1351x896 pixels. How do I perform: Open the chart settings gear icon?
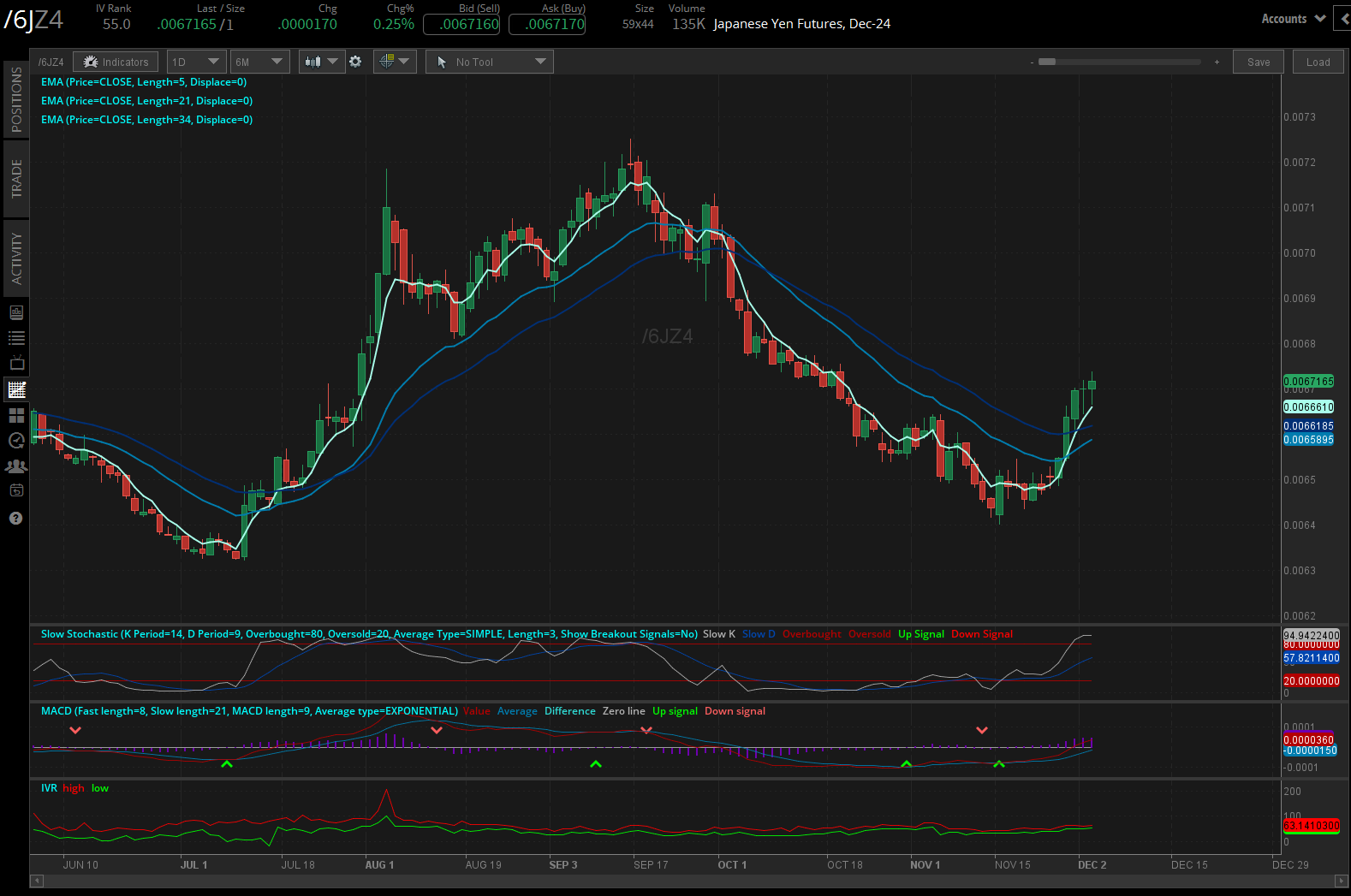(355, 62)
